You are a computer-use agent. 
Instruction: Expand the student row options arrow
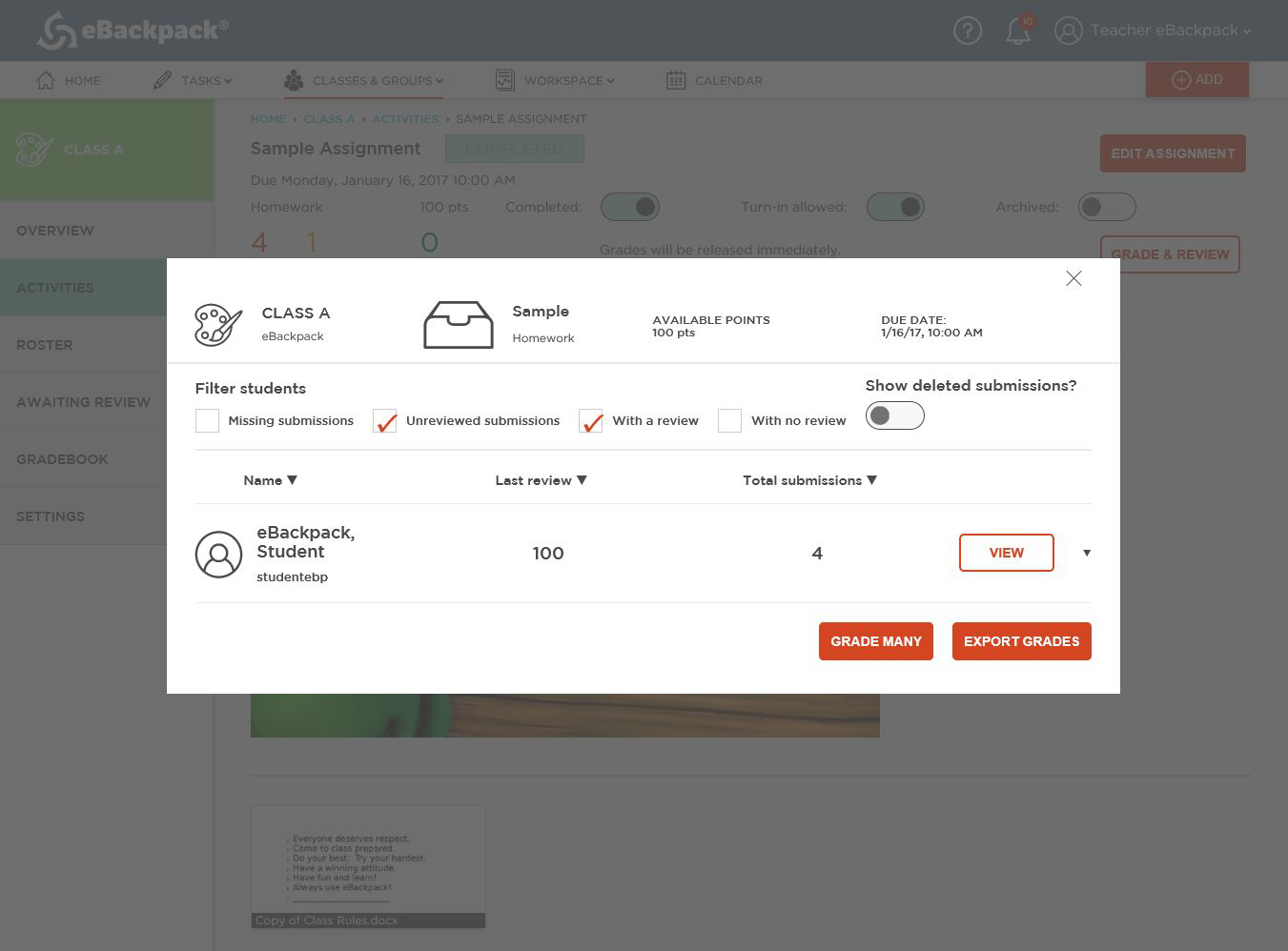[1087, 553]
